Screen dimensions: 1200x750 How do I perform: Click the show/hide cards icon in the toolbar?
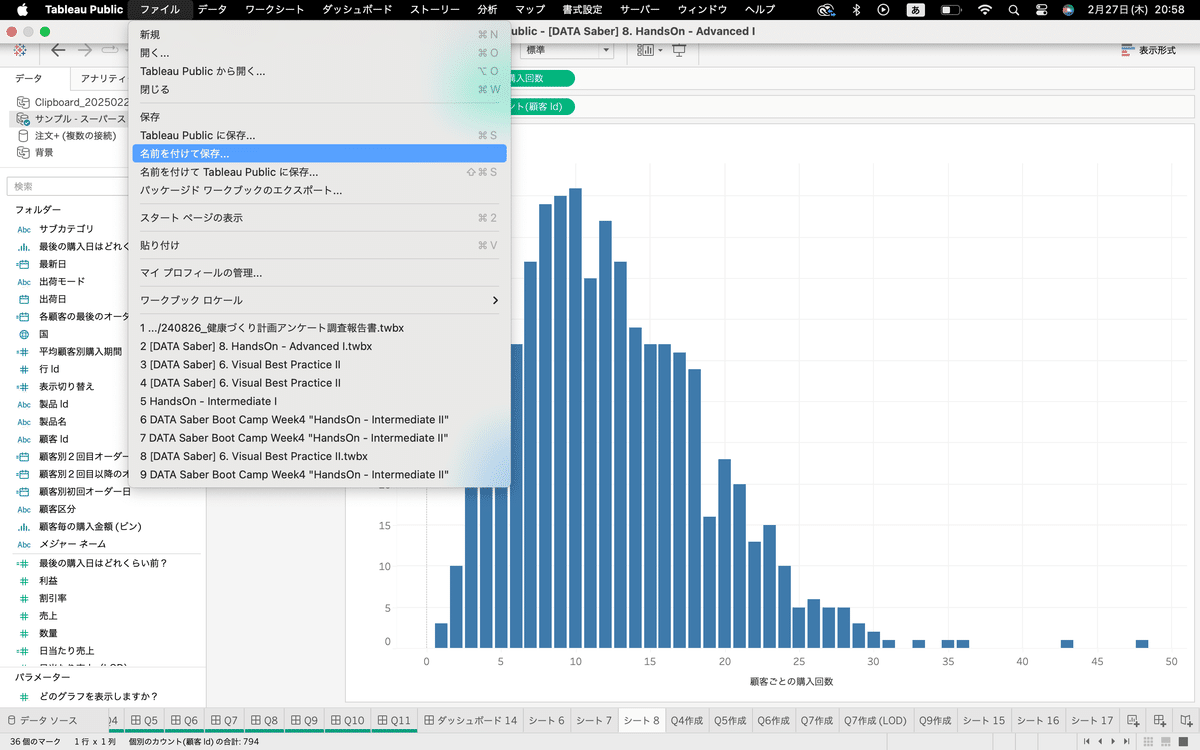pyautogui.click(x=645, y=49)
